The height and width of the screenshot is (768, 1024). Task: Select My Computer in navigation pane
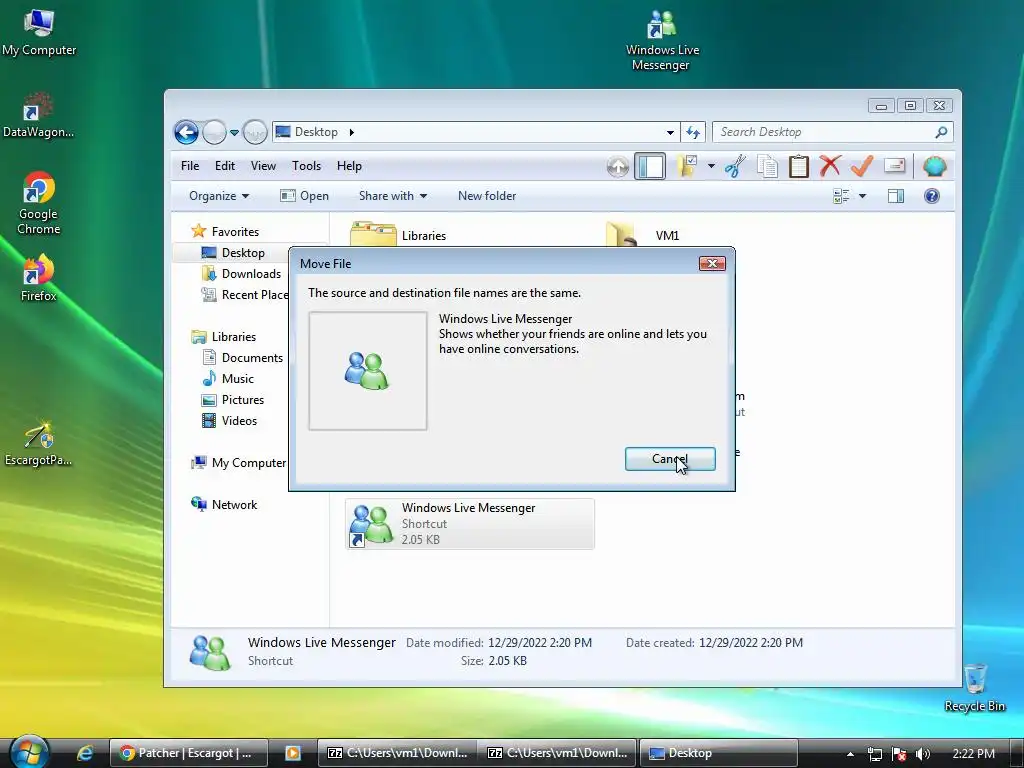pos(238,463)
